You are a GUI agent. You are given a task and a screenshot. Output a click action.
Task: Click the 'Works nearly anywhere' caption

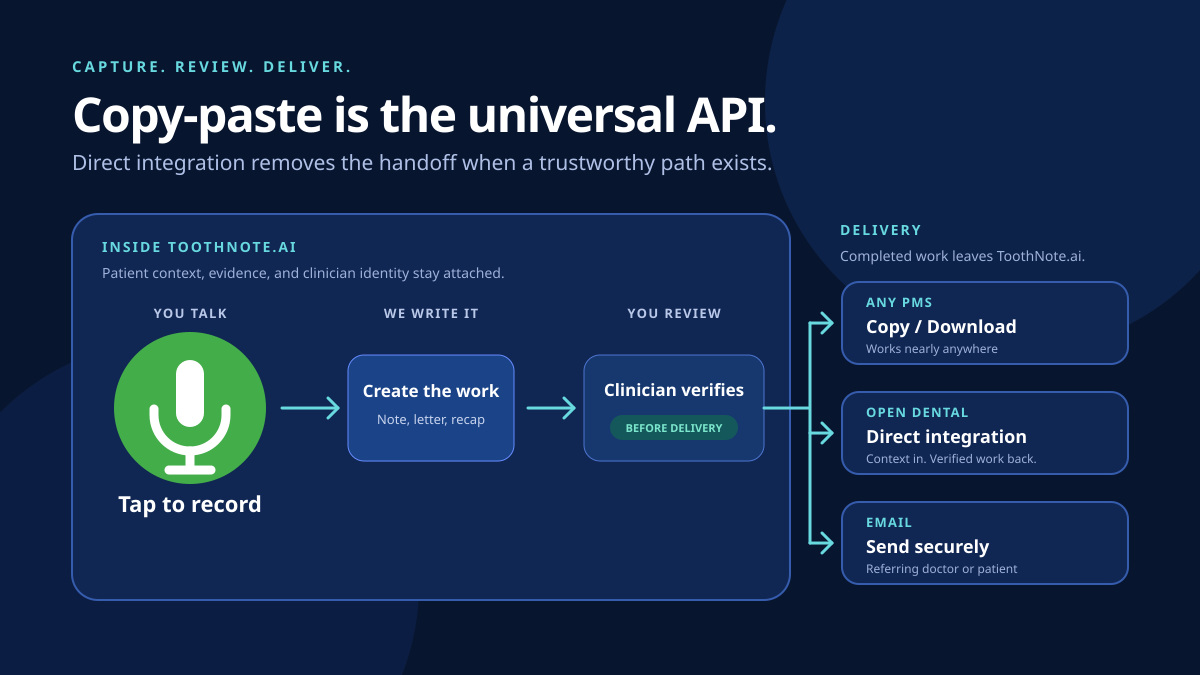click(x=932, y=349)
